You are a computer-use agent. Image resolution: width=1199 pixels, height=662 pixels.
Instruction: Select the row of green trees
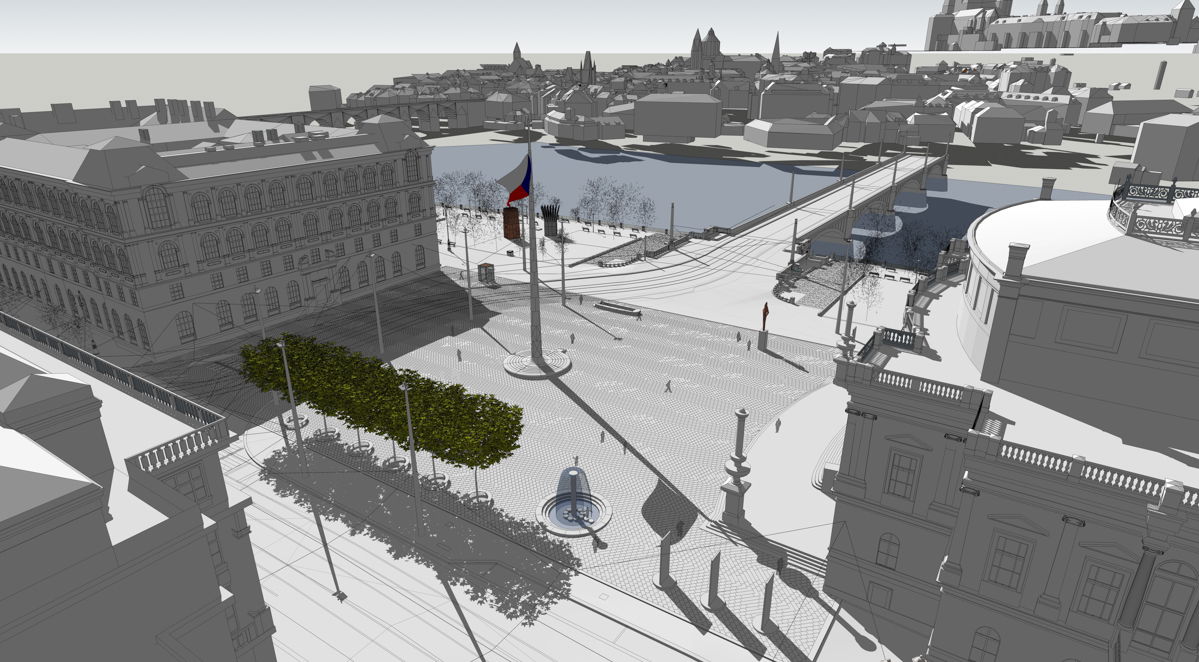click(x=380, y=394)
